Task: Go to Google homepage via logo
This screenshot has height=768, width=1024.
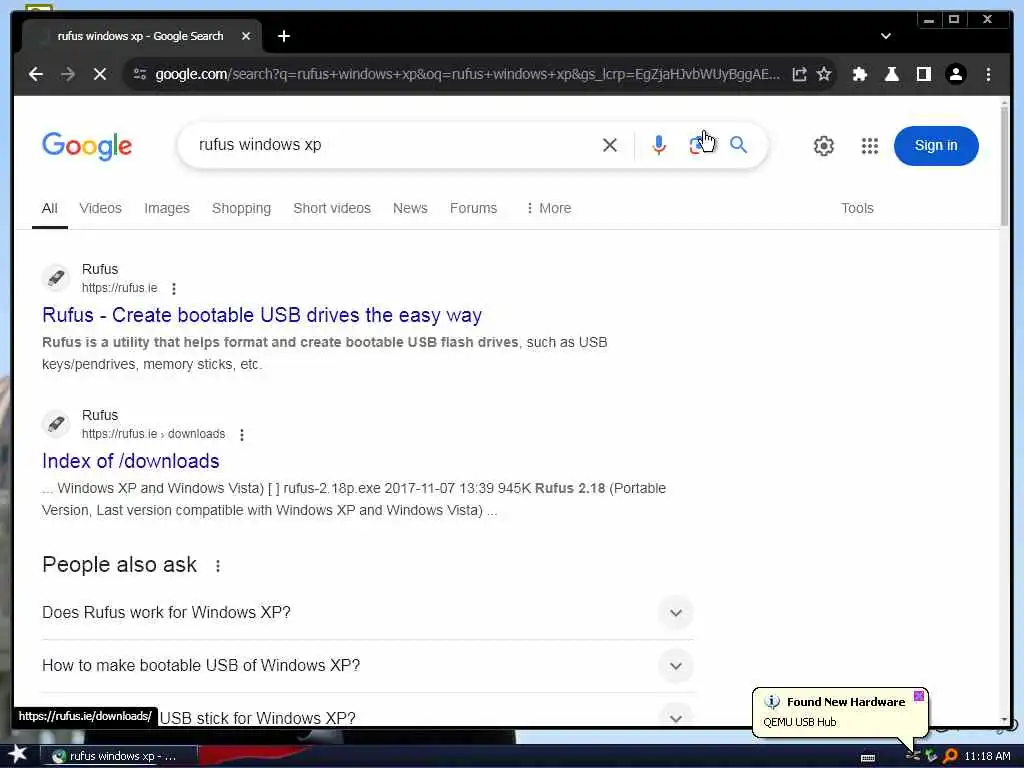Action: pos(87,146)
